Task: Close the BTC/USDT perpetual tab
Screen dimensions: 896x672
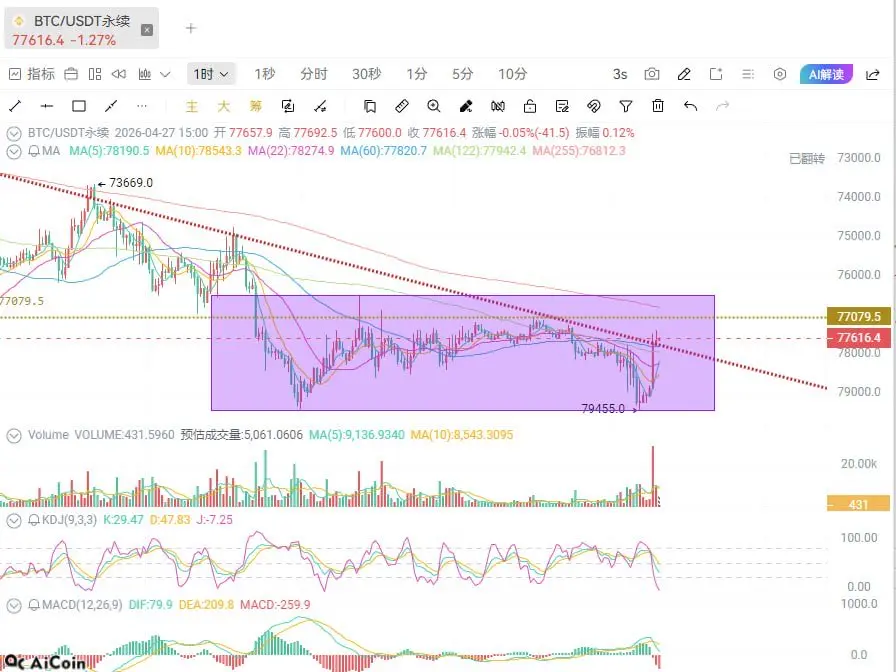Action: [x=147, y=30]
